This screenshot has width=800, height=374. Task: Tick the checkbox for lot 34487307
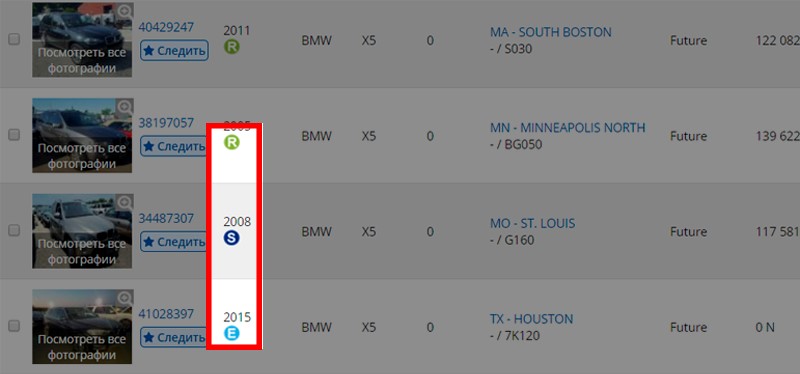(x=14, y=230)
